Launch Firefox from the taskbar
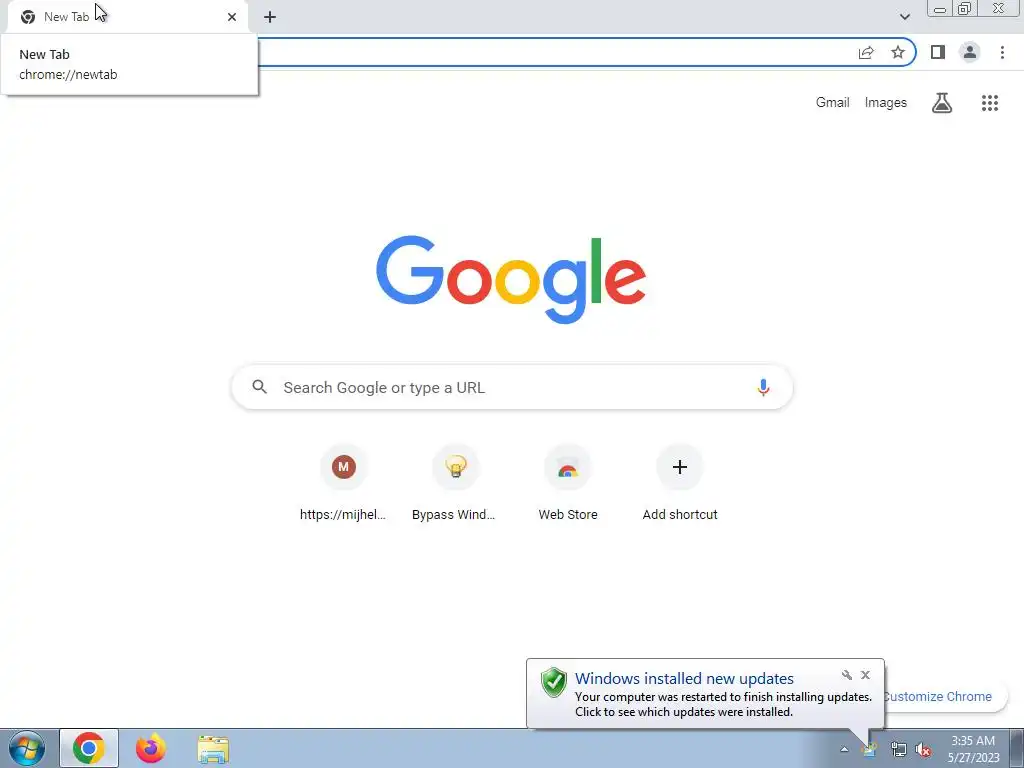The height and width of the screenshot is (768, 1024). (151, 748)
